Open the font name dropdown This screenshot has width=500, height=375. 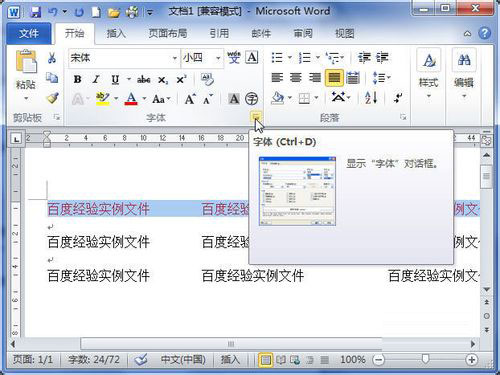175,58
